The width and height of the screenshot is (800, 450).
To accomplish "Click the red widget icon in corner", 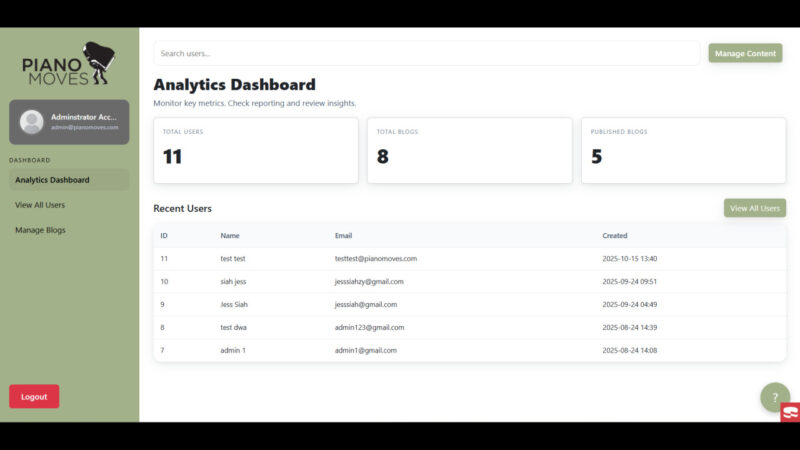I will (x=790, y=412).
